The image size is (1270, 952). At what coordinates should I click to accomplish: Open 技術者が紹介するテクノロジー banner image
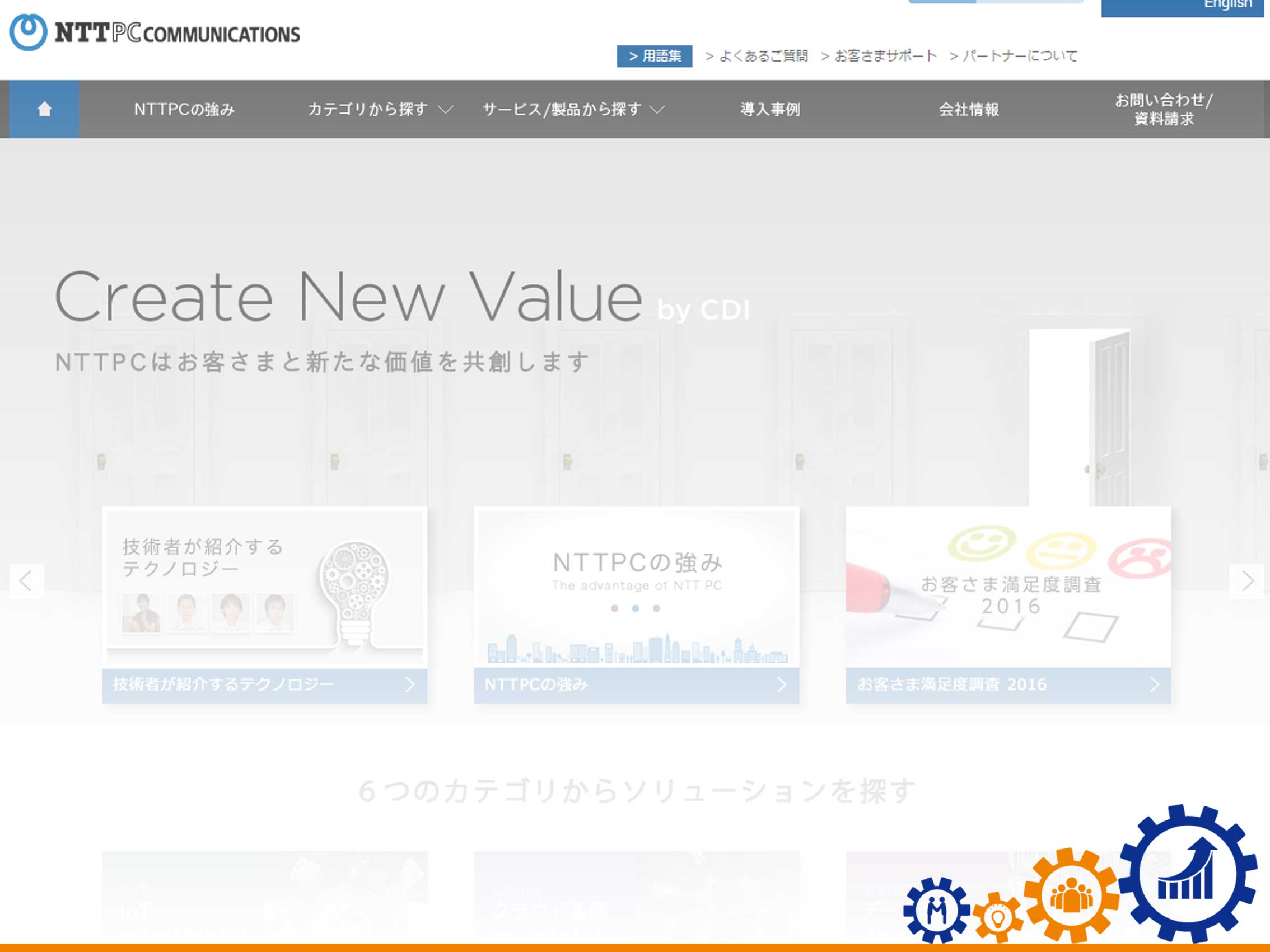[x=265, y=587]
